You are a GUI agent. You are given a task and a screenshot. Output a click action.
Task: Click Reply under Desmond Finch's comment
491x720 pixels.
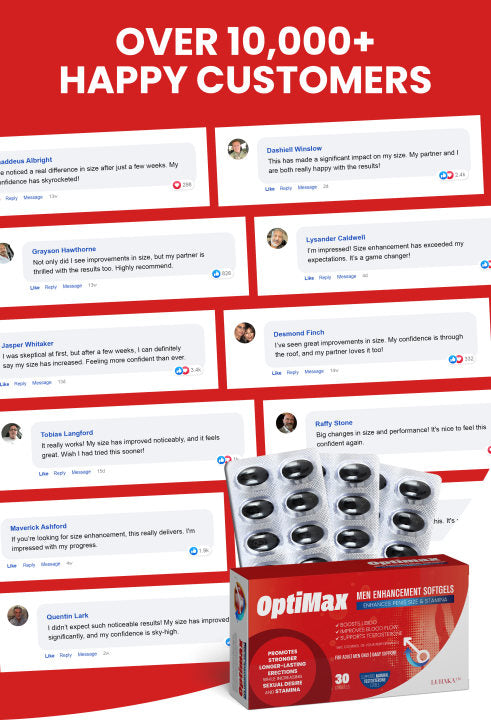(x=293, y=372)
